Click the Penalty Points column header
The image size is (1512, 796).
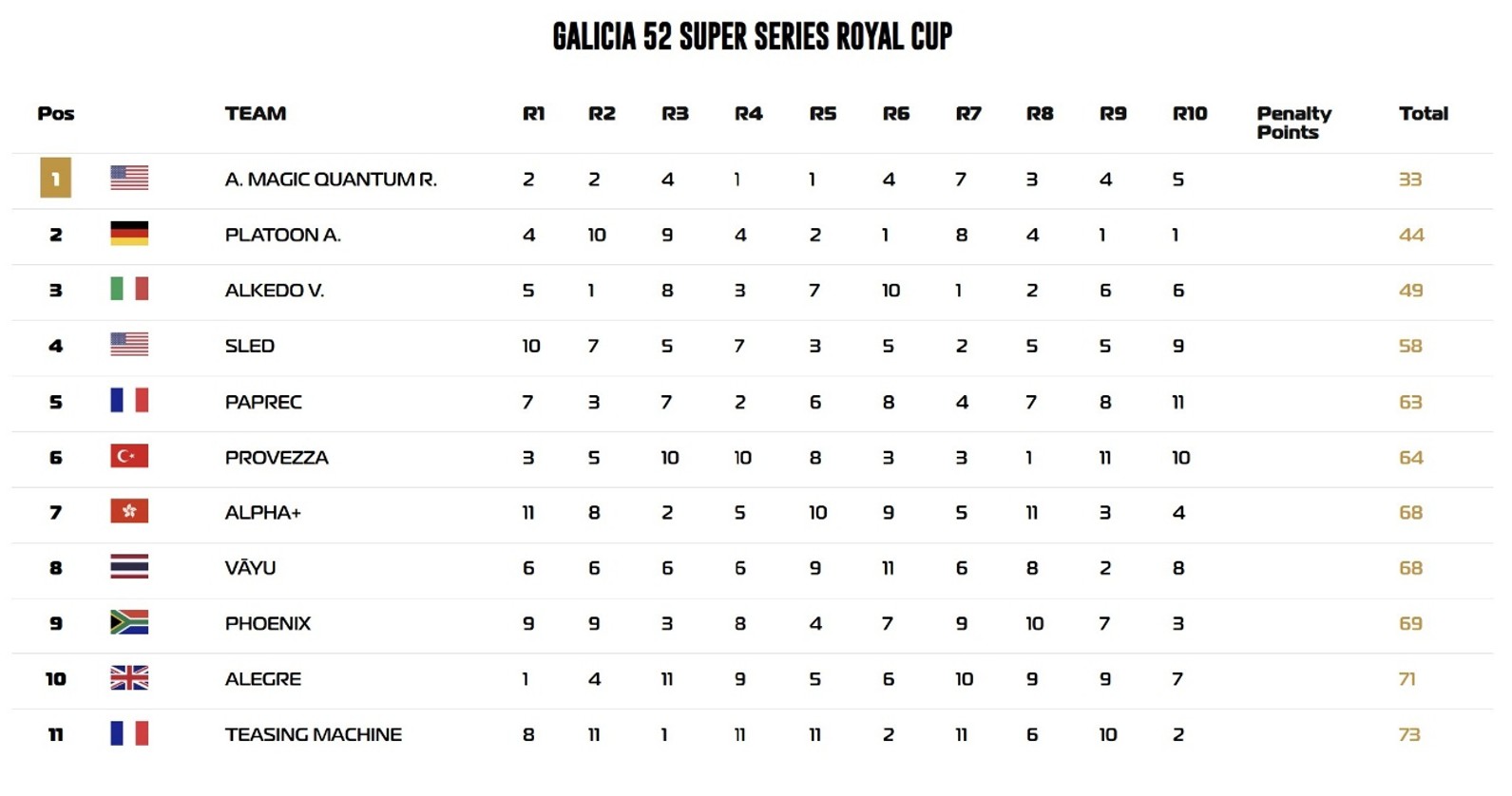pos(1293,123)
